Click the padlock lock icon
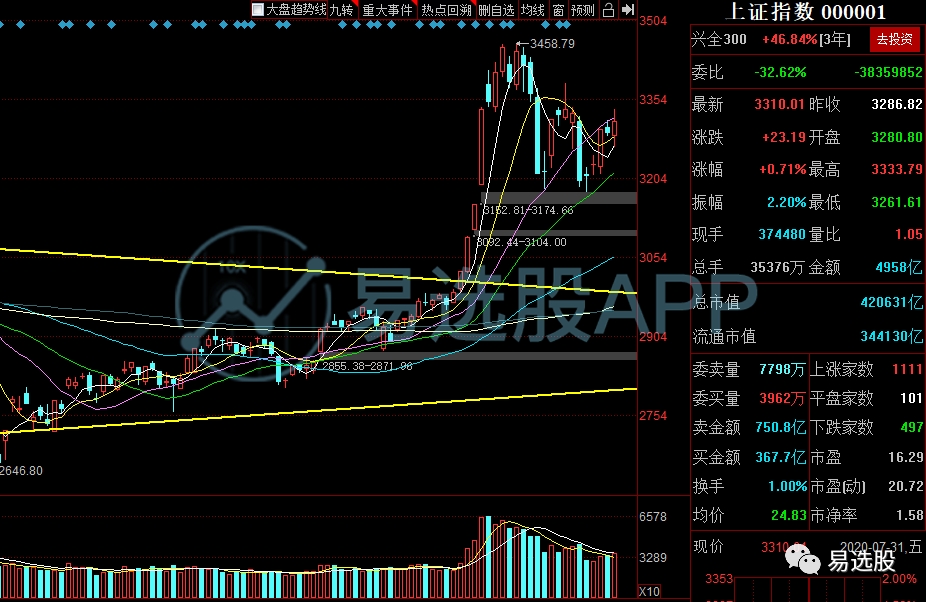The height and width of the screenshot is (602, 926). [608, 10]
